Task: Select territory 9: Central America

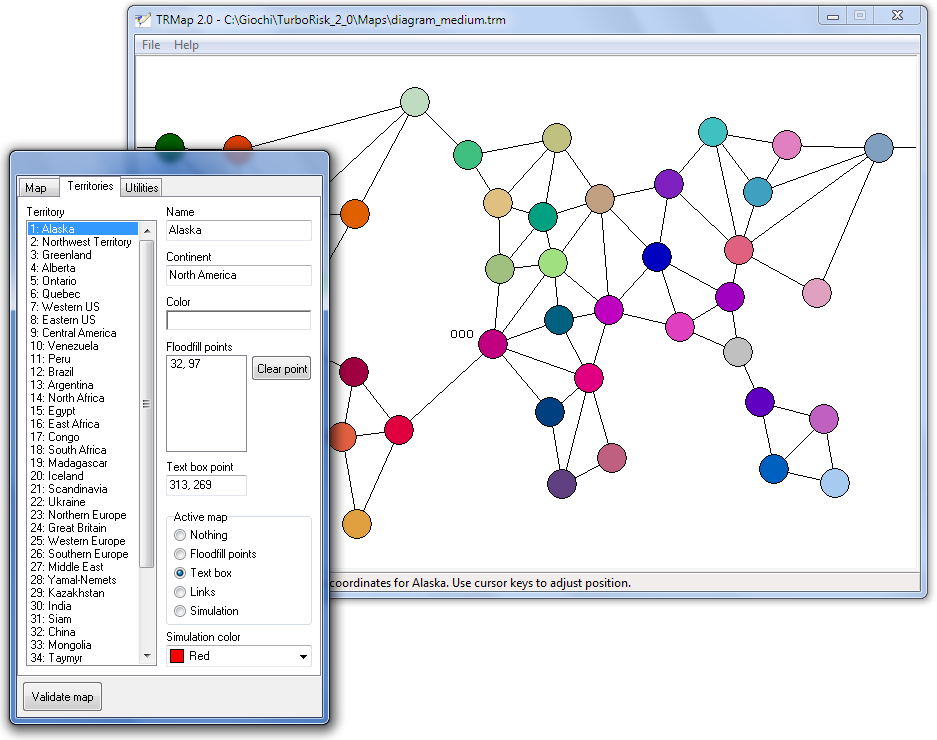Action: (83, 333)
